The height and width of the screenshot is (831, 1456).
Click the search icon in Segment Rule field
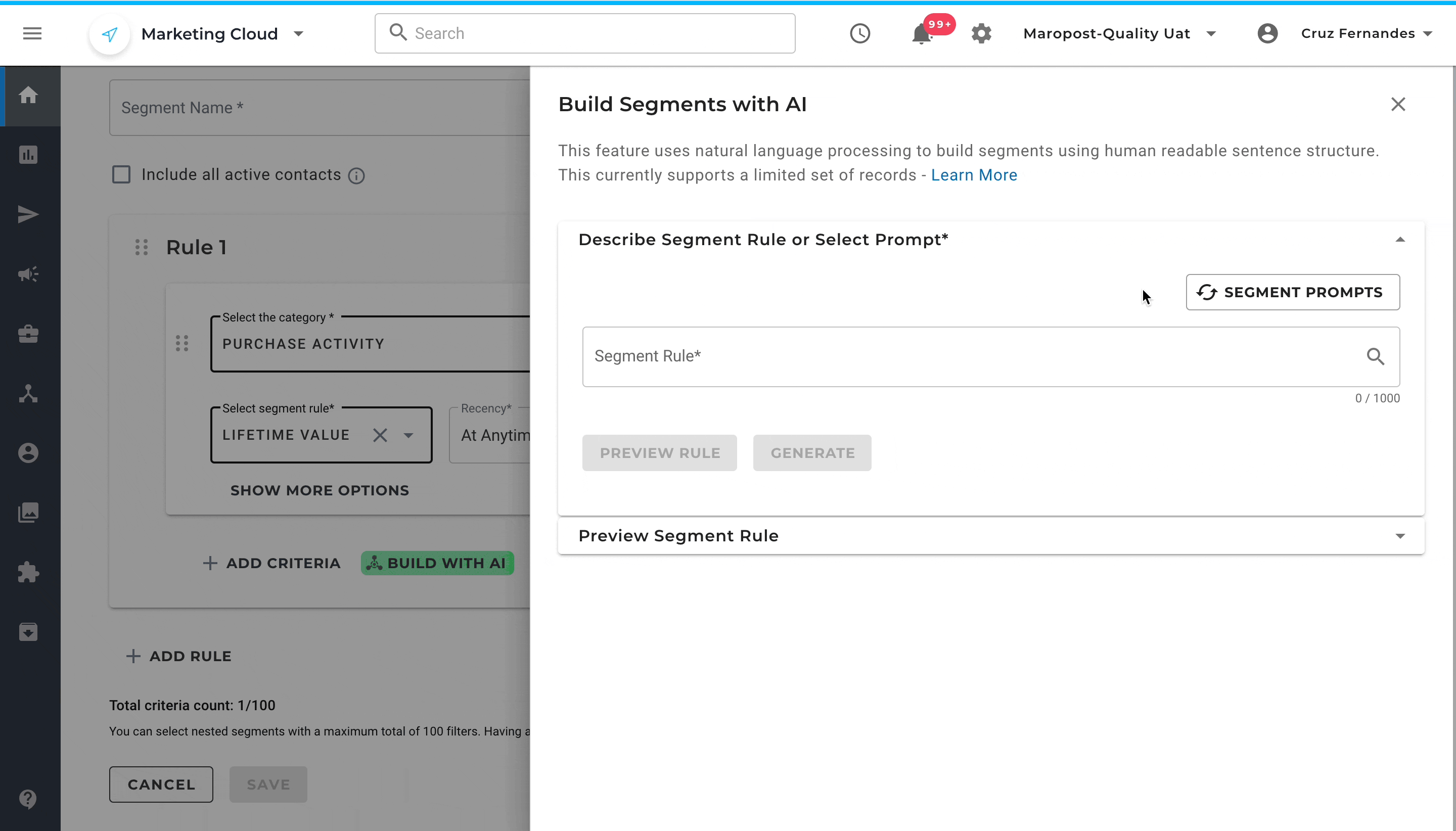1376,357
